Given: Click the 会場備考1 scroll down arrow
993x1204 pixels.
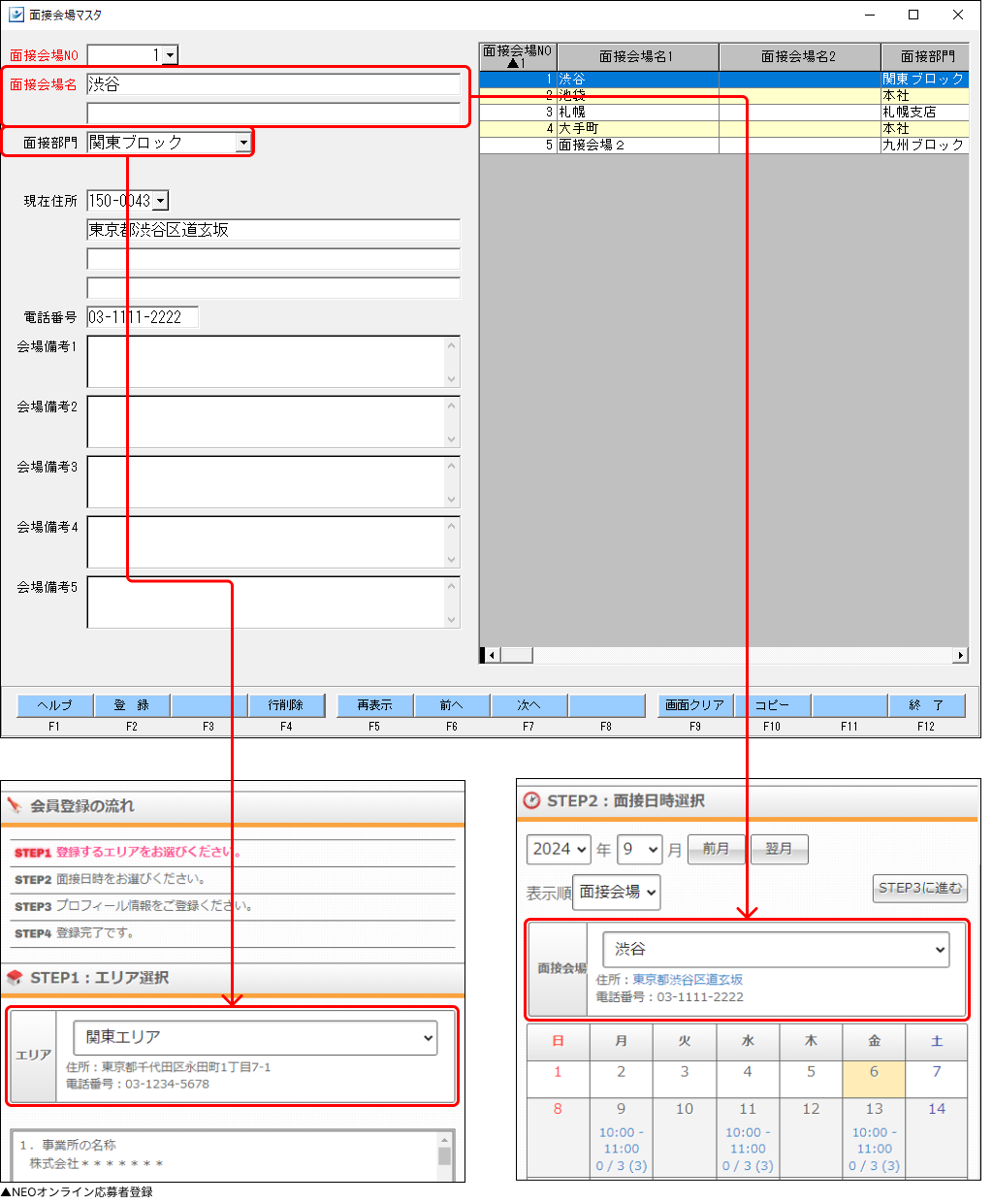Looking at the screenshot, I should pos(451,379).
